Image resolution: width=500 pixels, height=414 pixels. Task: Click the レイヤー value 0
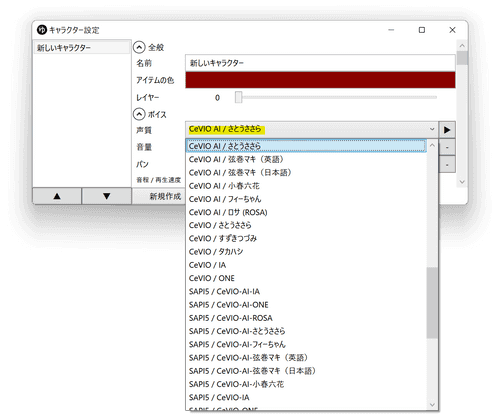click(217, 98)
